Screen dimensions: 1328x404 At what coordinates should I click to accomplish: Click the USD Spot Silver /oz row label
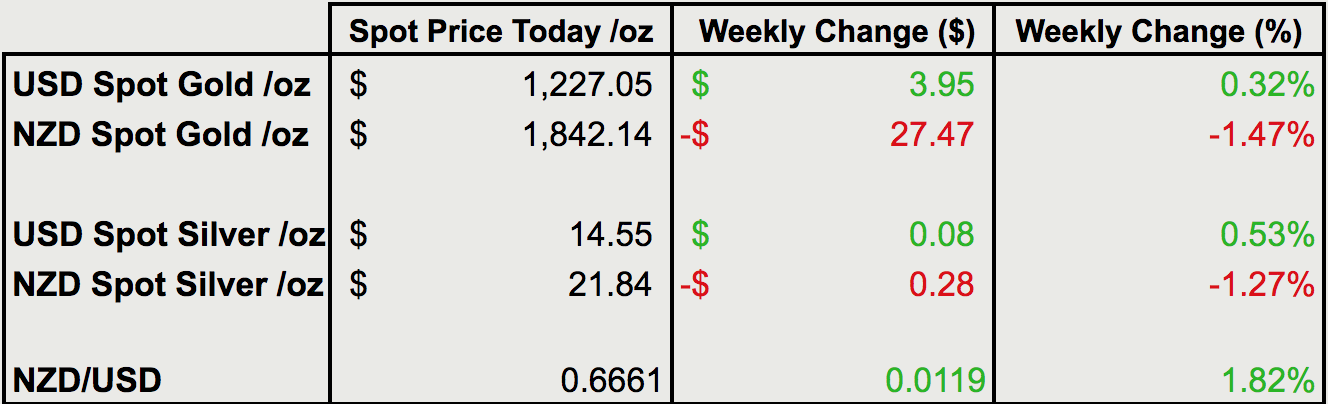pyautogui.click(x=168, y=235)
